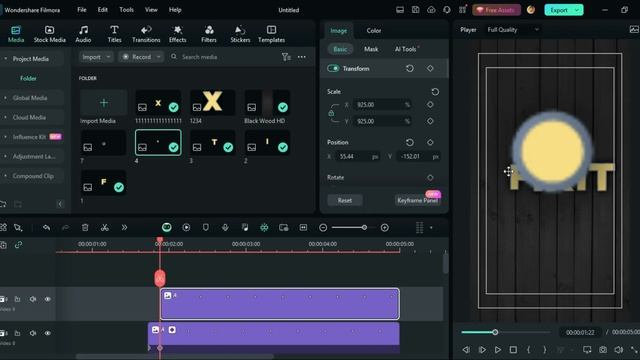Expand Influence Kit tree item
This screenshot has width=640, height=360.
pyautogui.click(x=5, y=137)
